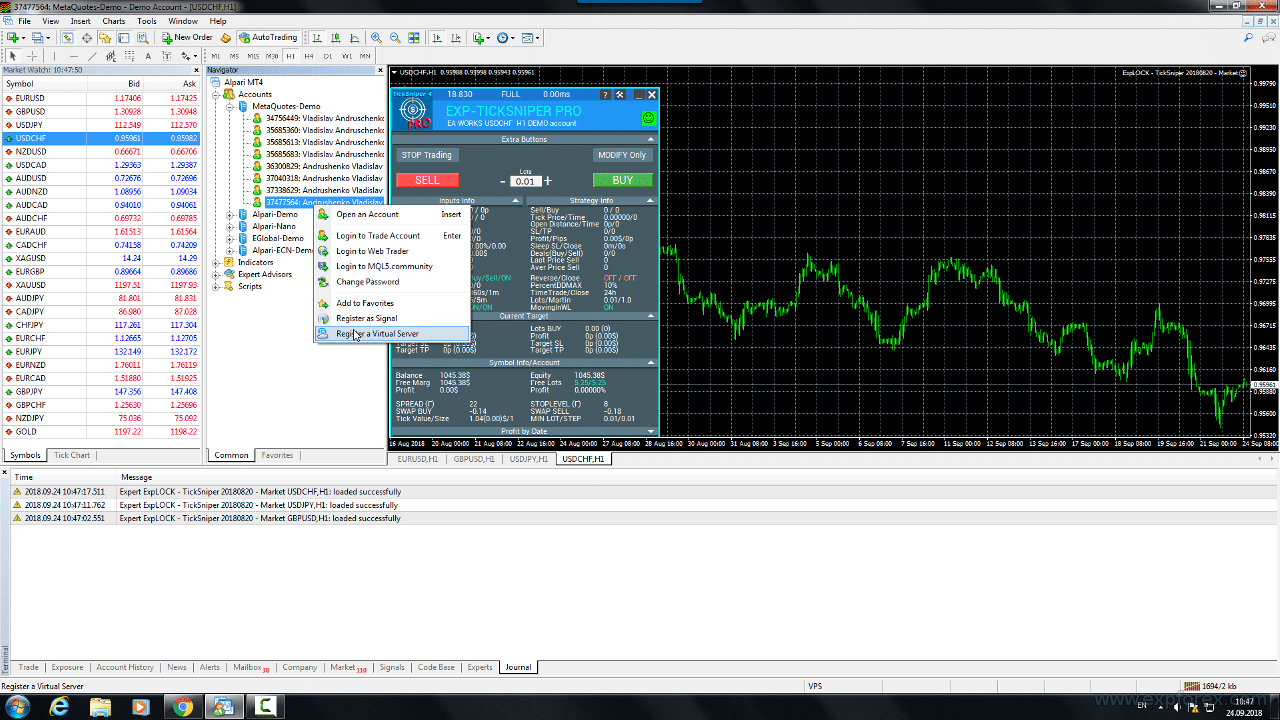Open Google Chrome from the taskbar
Image resolution: width=1280 pixels, height=720 pixels.
[x=182, y=707]
